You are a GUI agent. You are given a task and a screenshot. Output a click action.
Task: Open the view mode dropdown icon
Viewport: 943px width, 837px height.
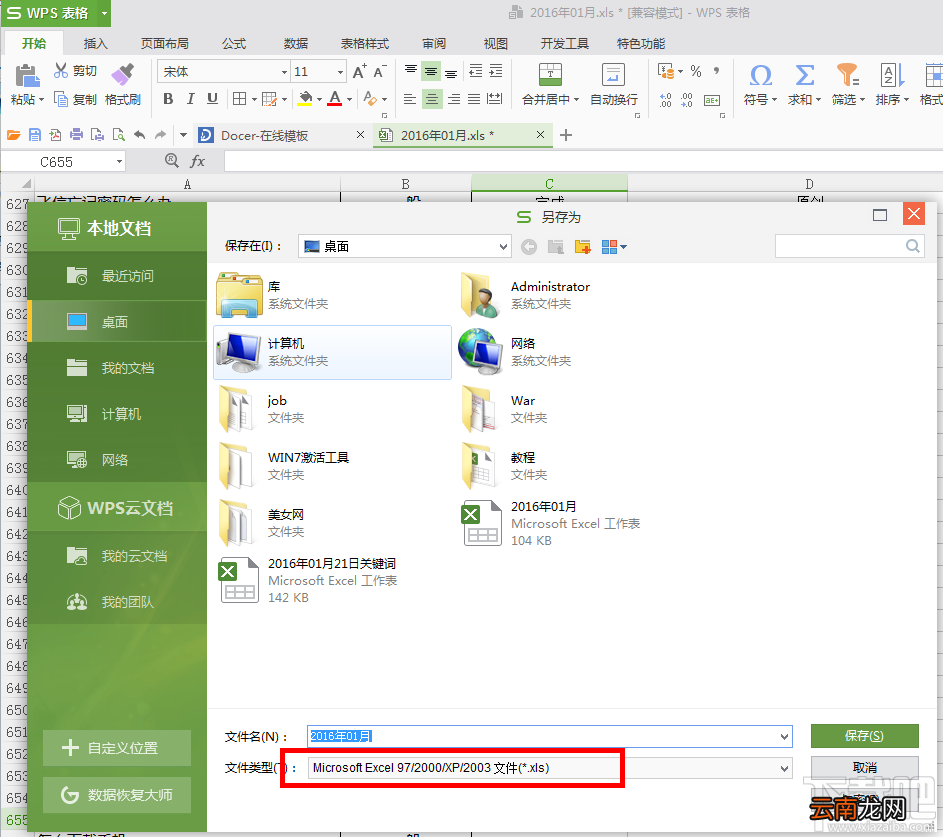click(x=614, y=247)
